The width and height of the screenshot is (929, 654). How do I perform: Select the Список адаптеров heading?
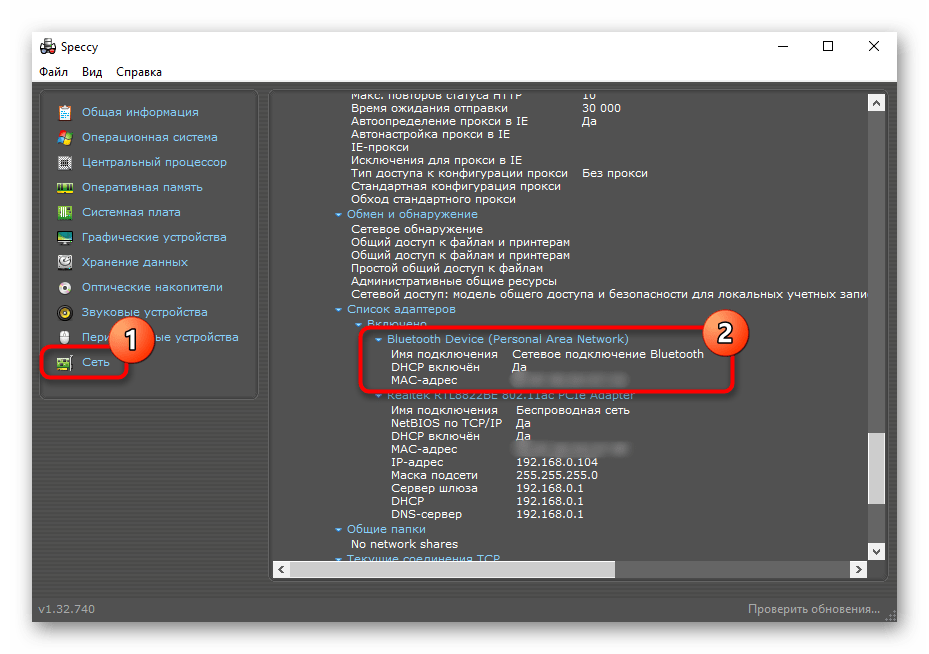coord(401,309)
